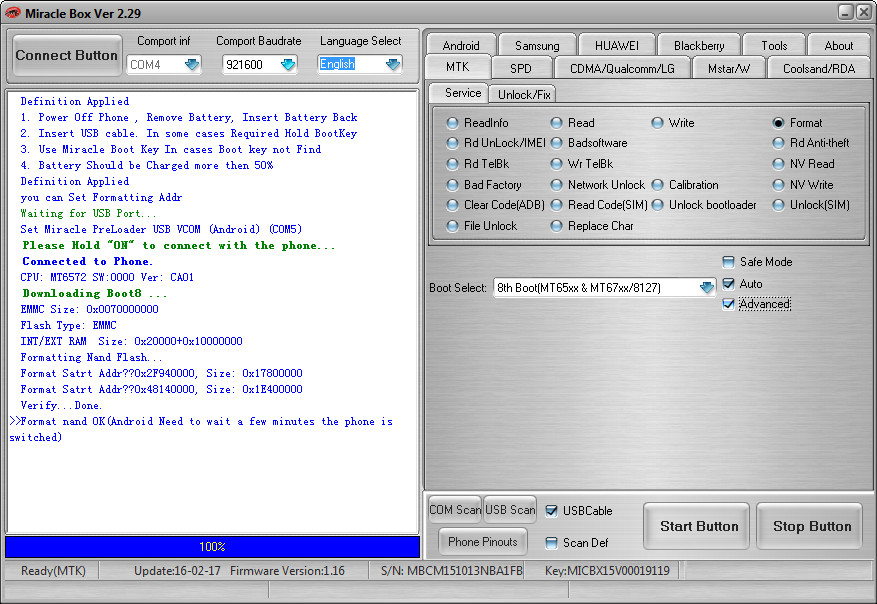
Task: Choose the Network Unlock option
Action: click(x=556, y=185)
